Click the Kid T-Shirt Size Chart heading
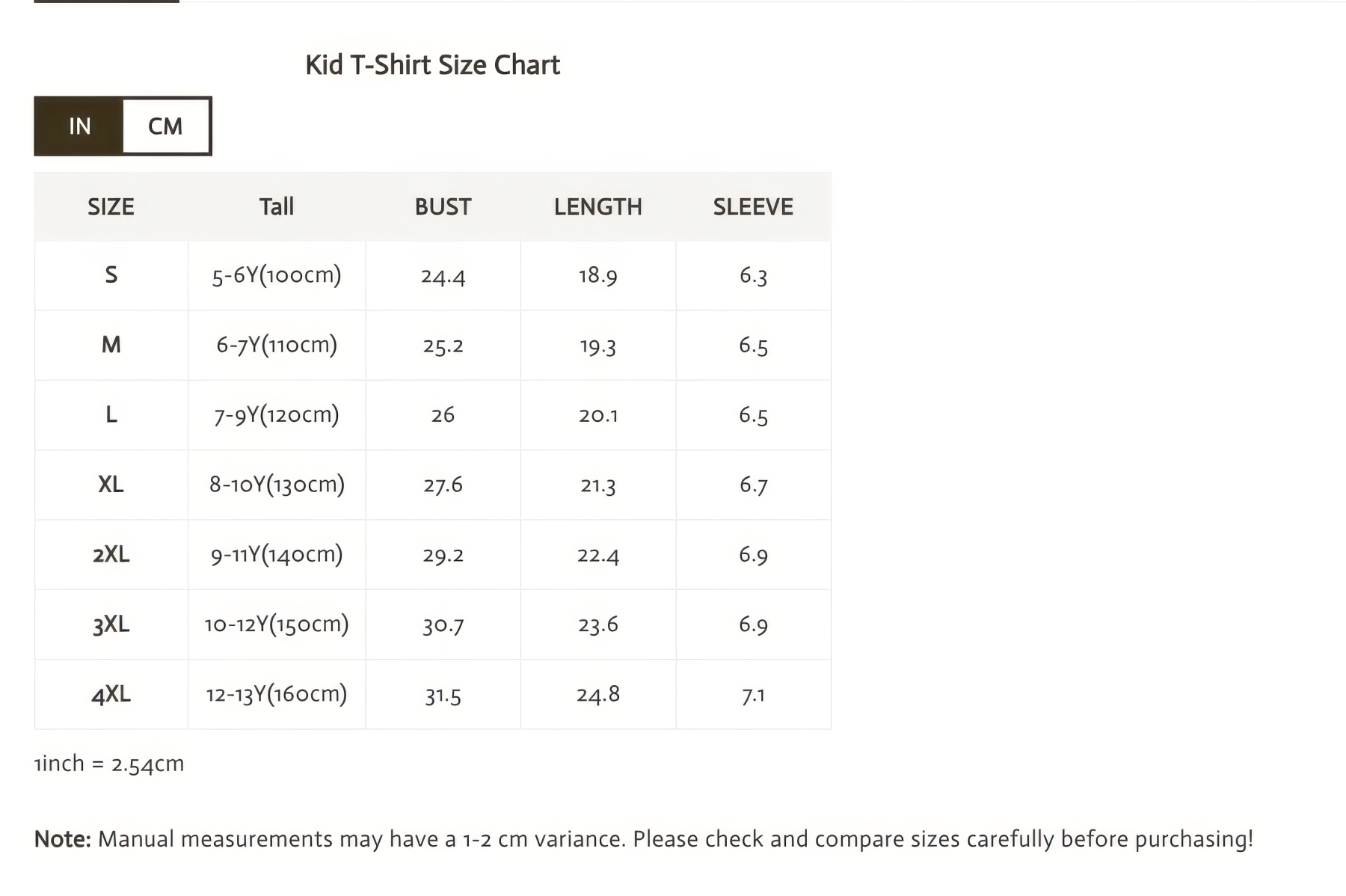 coord(432,65)
